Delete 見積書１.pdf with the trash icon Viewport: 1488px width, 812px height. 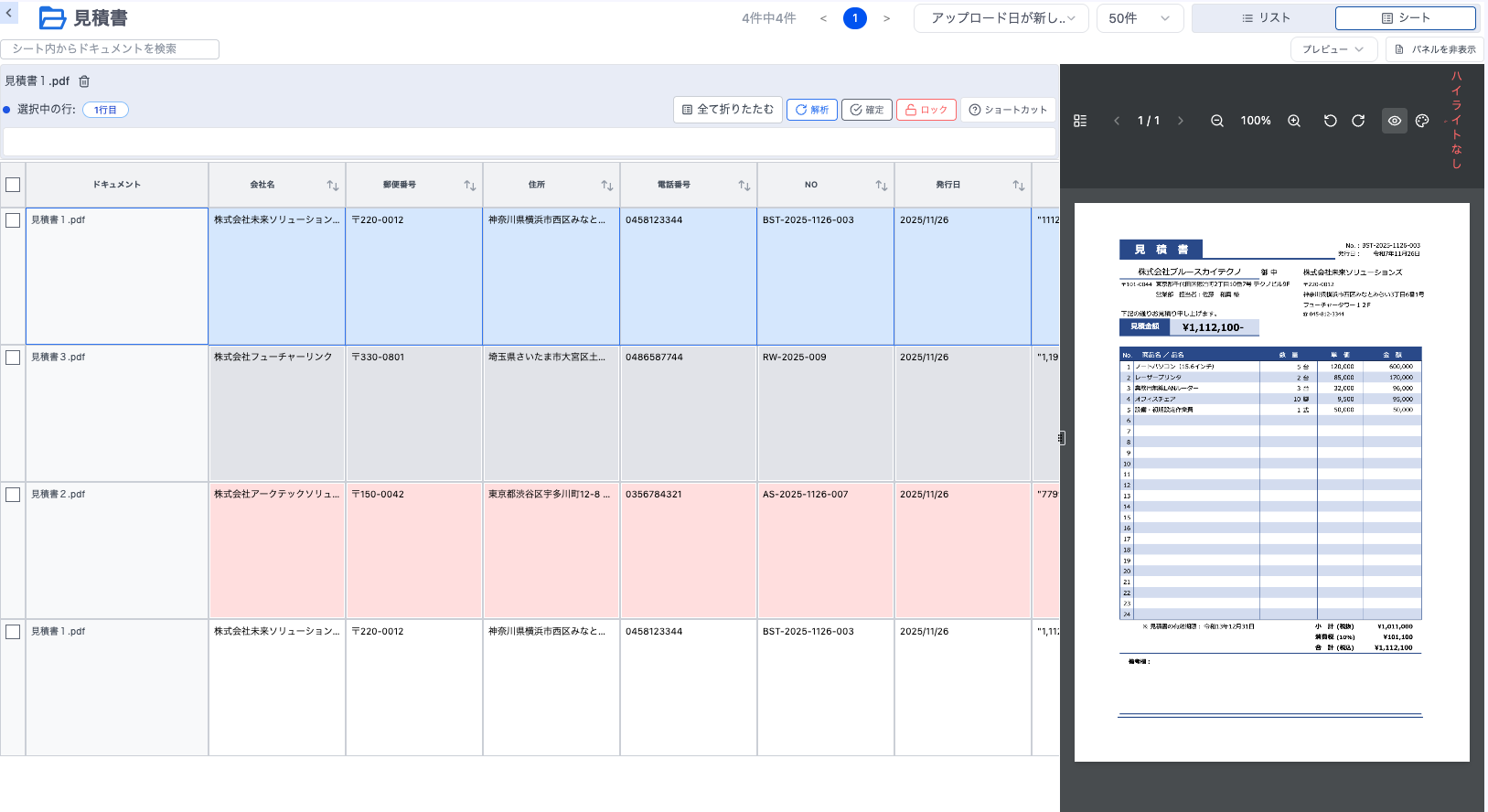[84, 81]
